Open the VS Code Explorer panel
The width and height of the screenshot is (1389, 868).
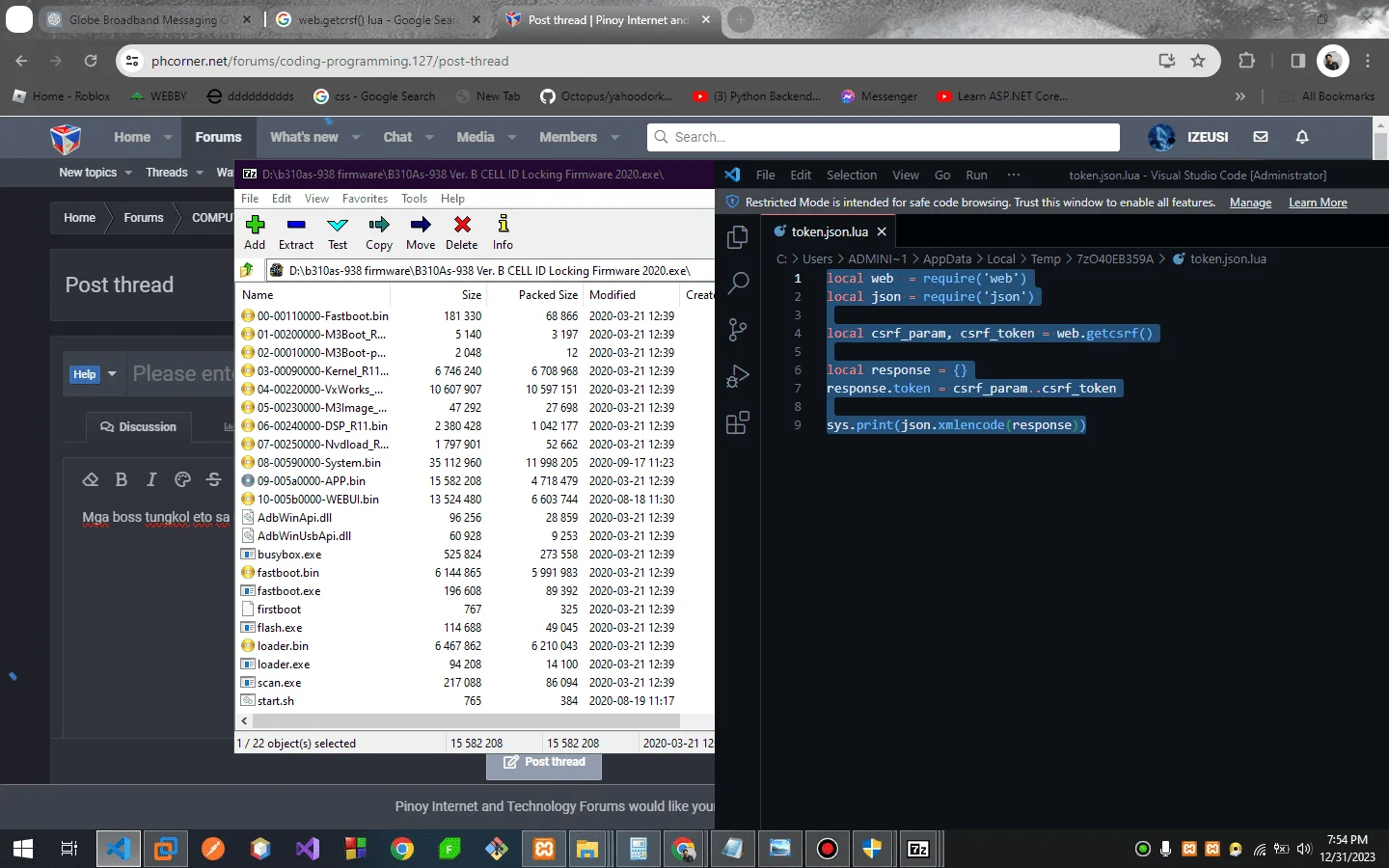(x=738, y=236)
